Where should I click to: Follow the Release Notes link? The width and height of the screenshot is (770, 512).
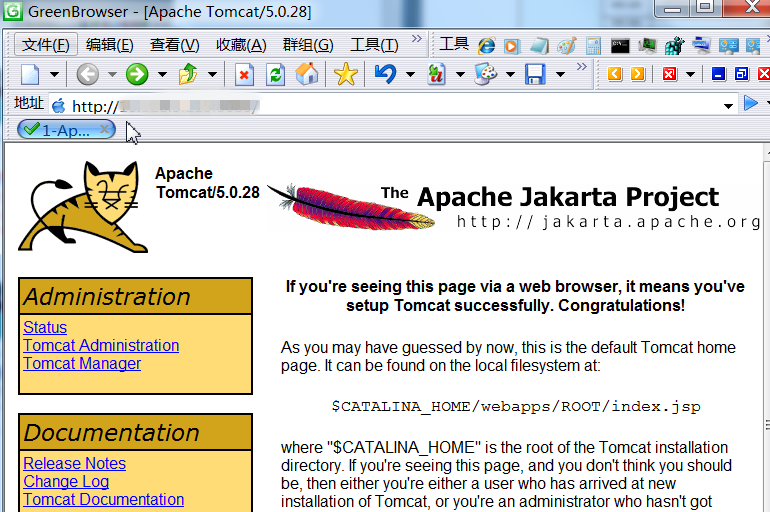74,464
